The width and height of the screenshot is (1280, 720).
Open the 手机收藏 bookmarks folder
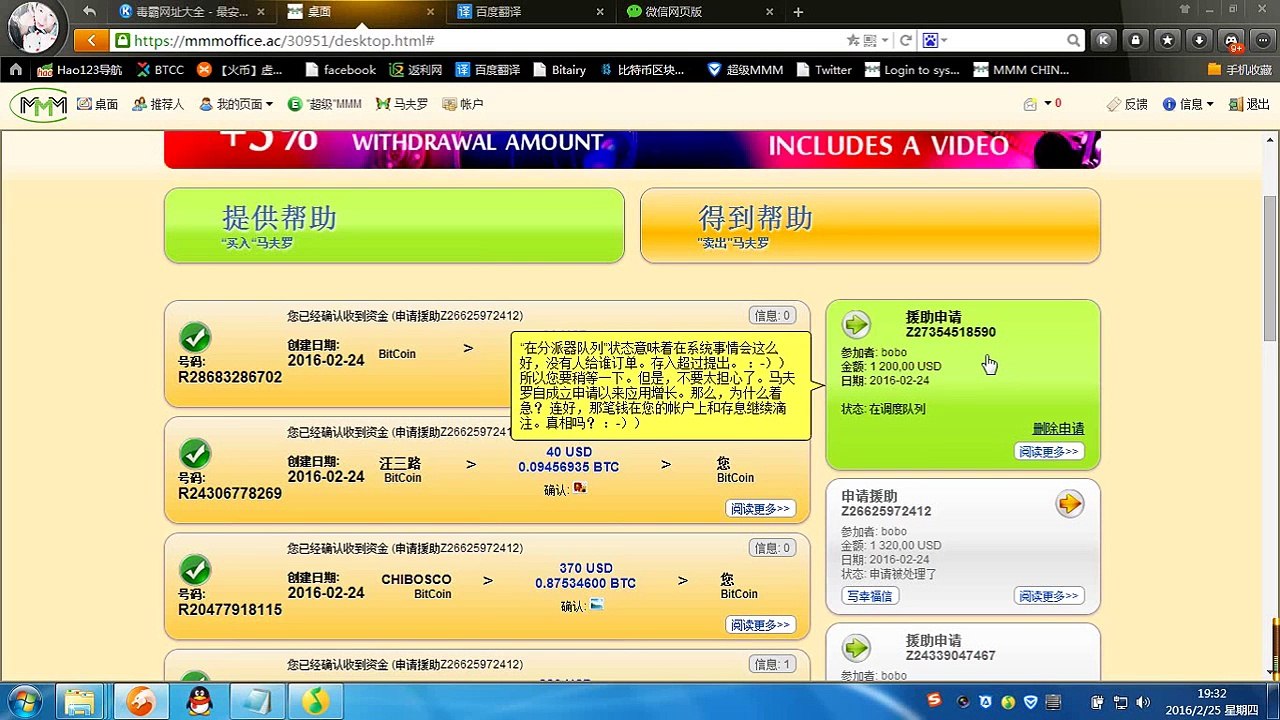coord(1239,70)
